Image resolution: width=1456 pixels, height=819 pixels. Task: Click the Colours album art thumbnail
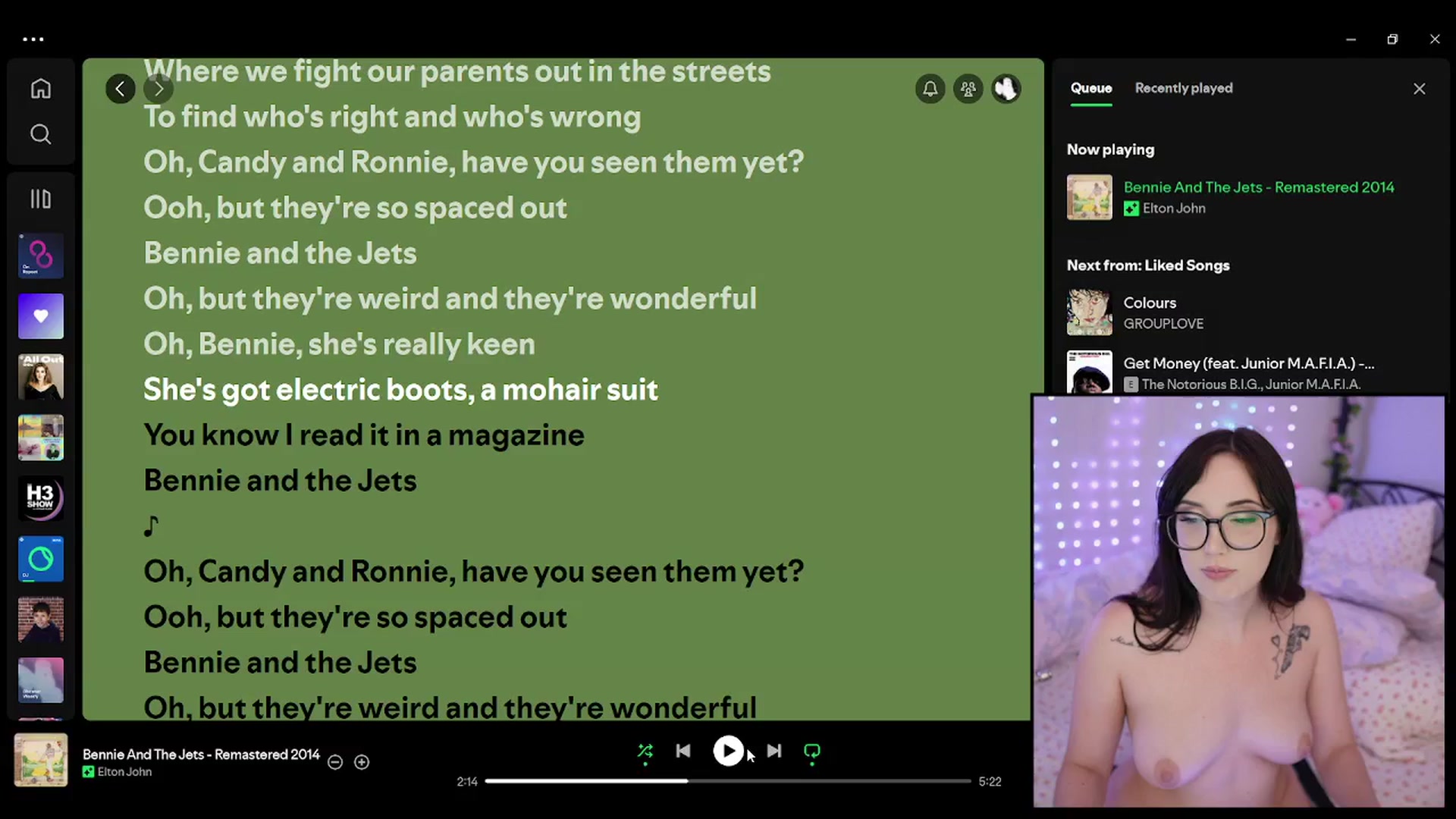pyautogui.click(x=1090, y=312)
